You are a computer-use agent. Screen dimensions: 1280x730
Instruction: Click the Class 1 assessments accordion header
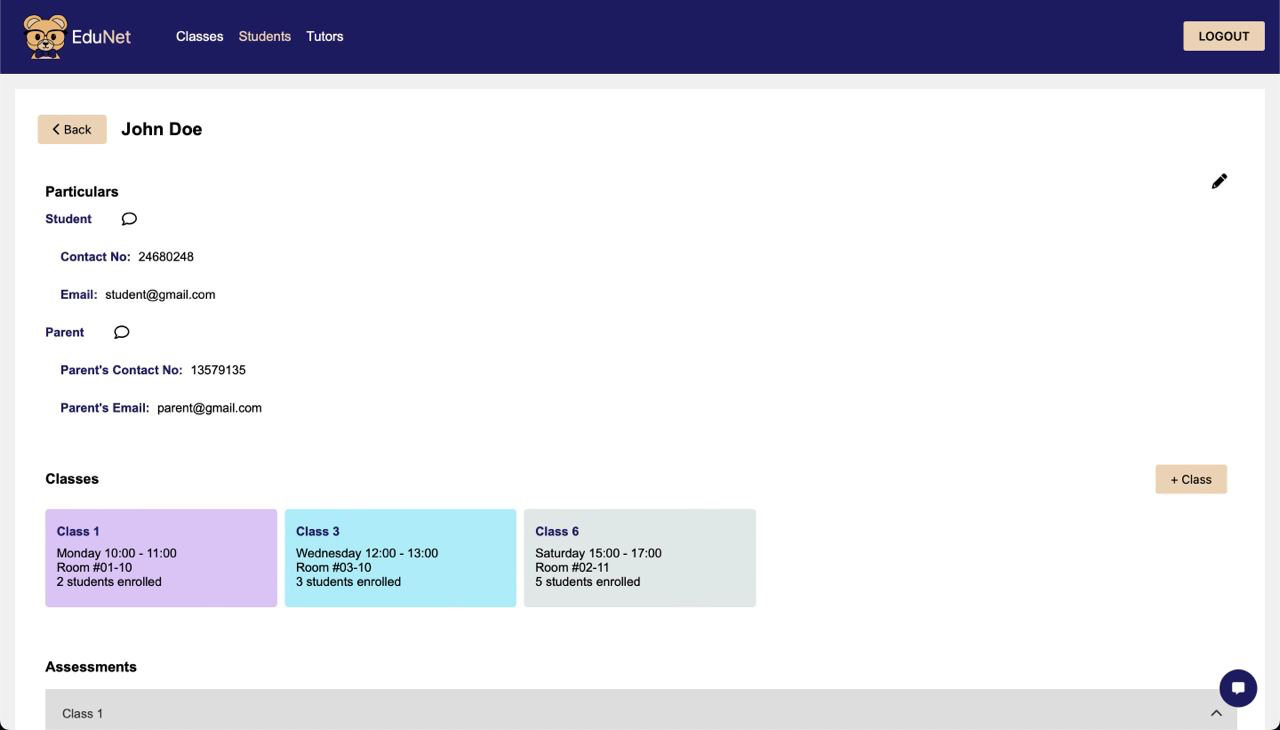click(x=641, y=710)
